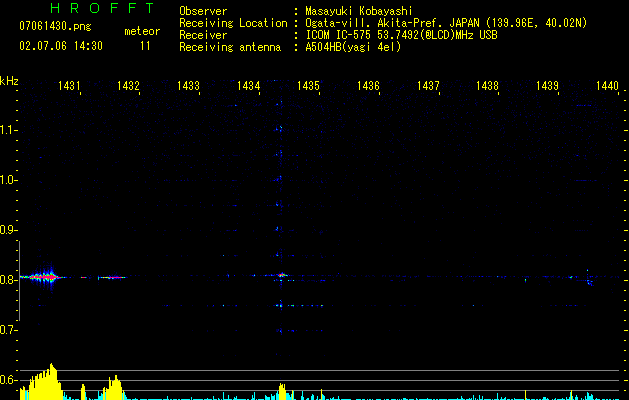Screen dimensions: 629x400
Task: Click the meteor count value 11
Action: [x=145, y=46]
